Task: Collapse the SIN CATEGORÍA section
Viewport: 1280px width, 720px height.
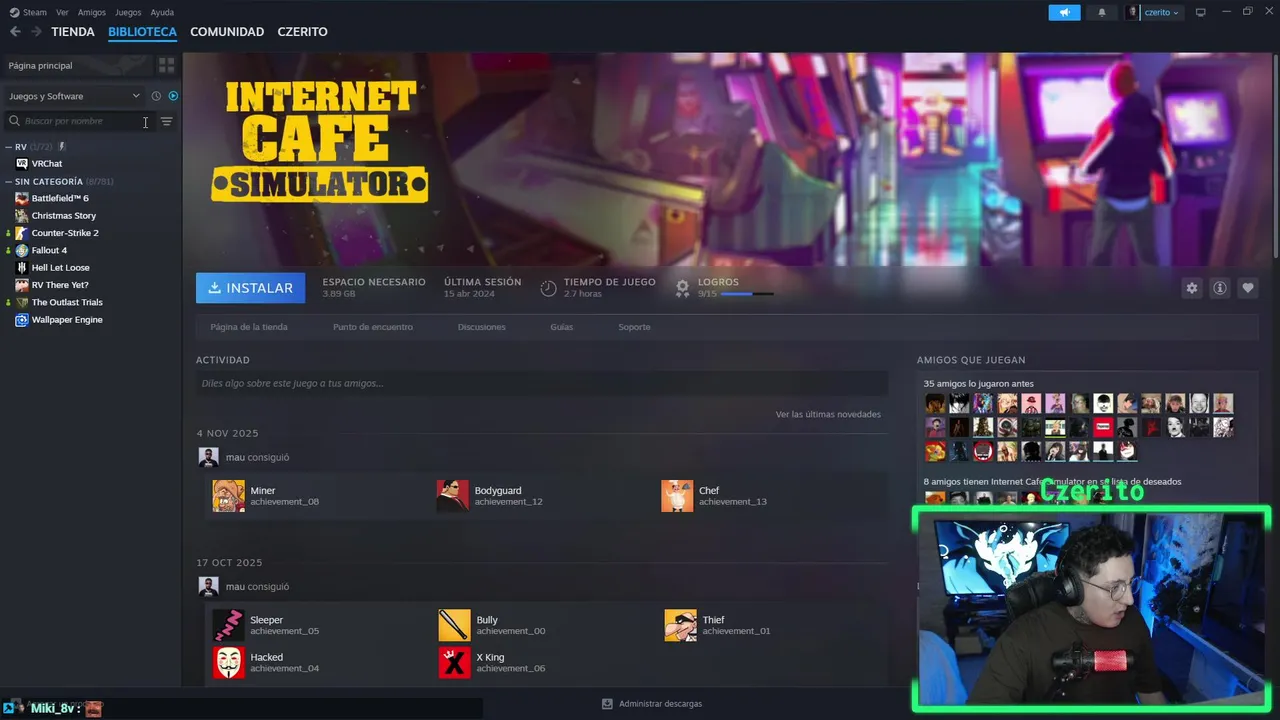Action: [x=9, y=182]
